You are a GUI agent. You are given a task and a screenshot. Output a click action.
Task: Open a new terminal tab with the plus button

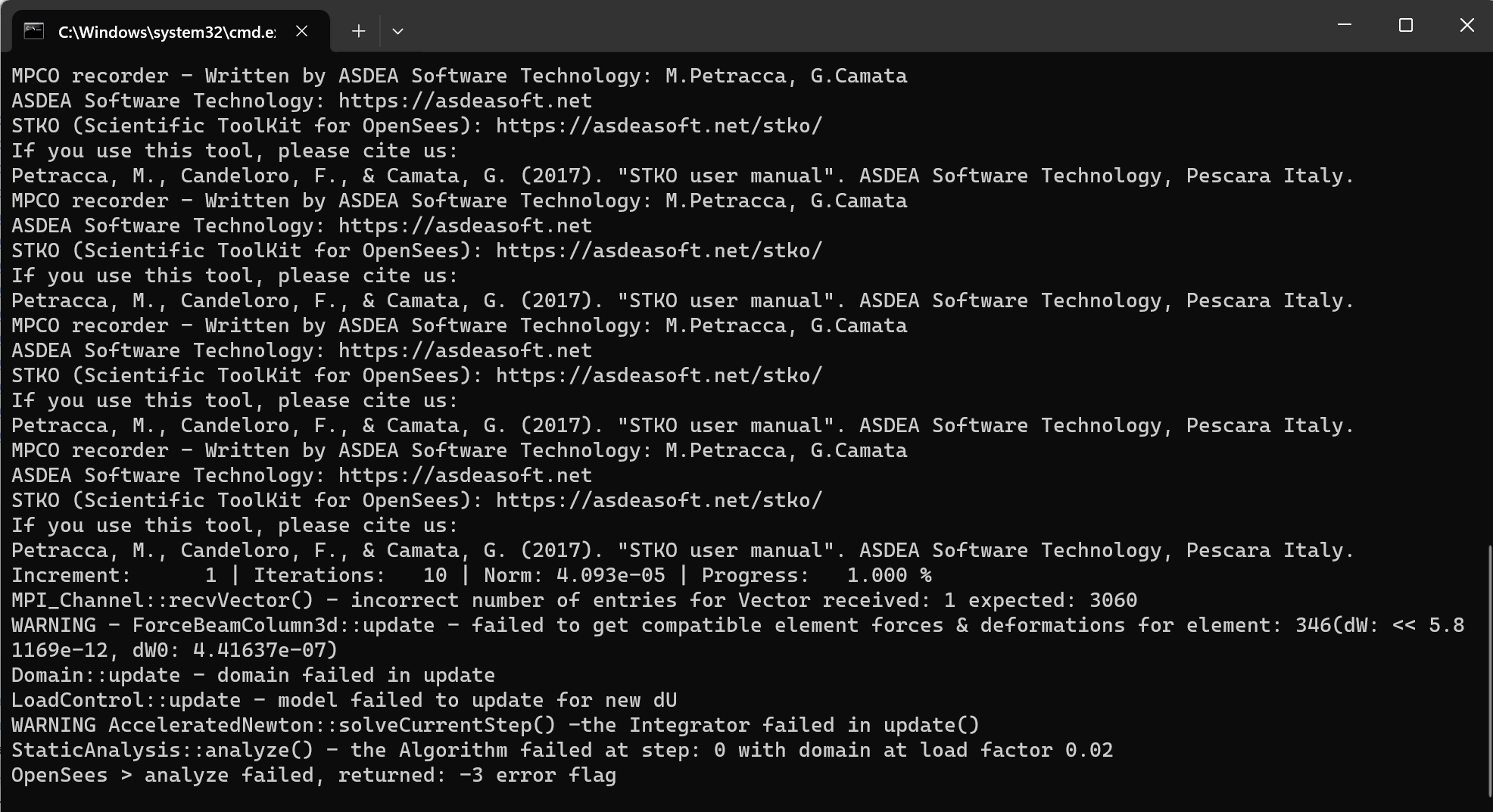[x=359, y=31]
